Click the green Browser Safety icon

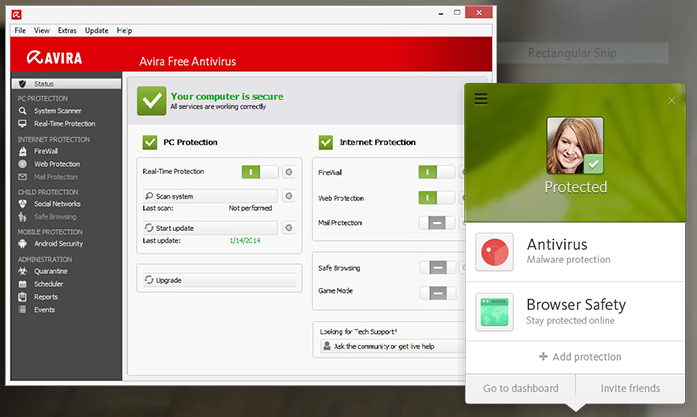coord(494,312)
